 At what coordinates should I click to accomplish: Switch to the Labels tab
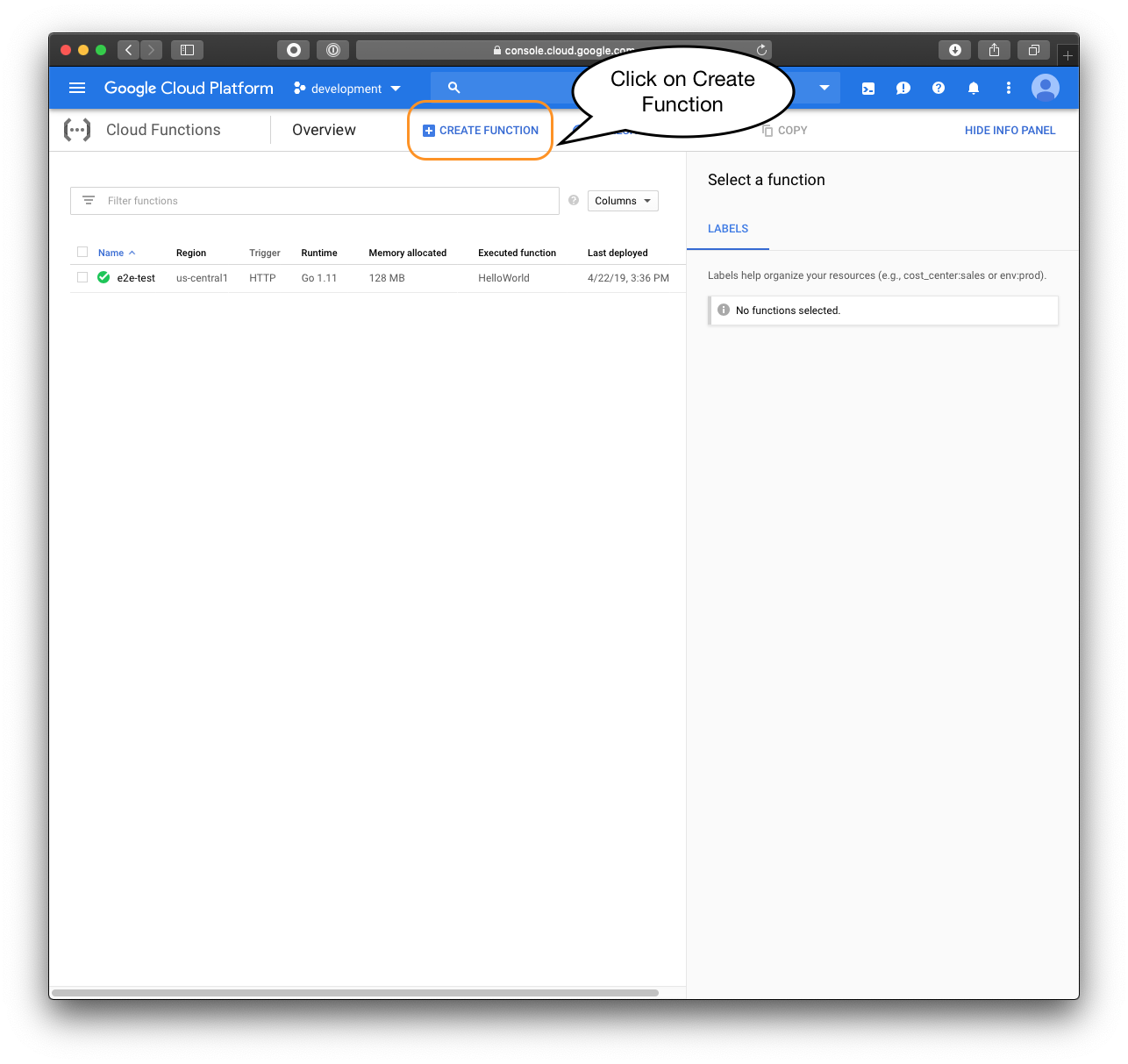click(728, 229)
